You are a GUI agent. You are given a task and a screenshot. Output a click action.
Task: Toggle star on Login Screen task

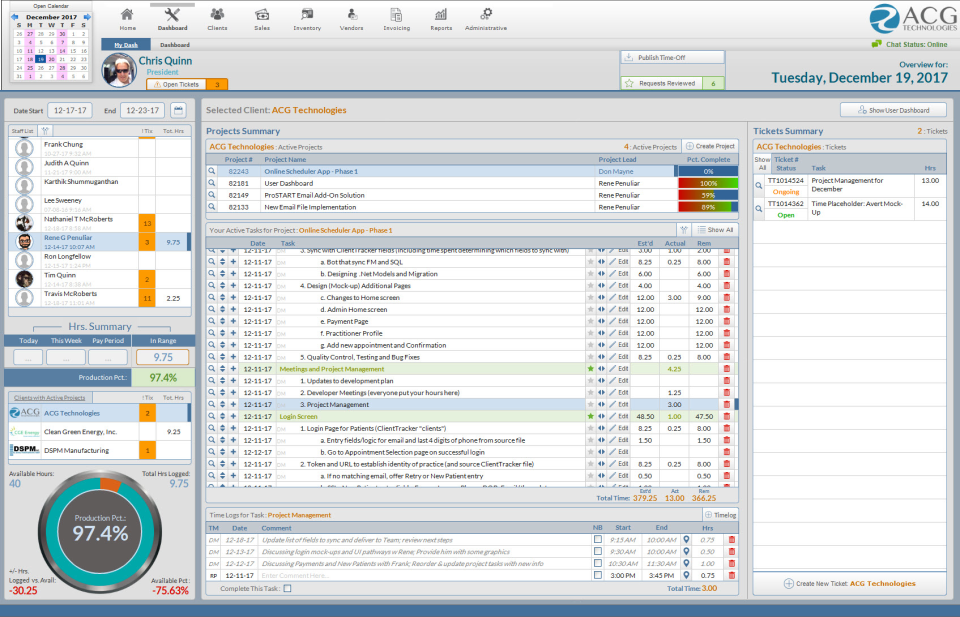click(591, 416)
